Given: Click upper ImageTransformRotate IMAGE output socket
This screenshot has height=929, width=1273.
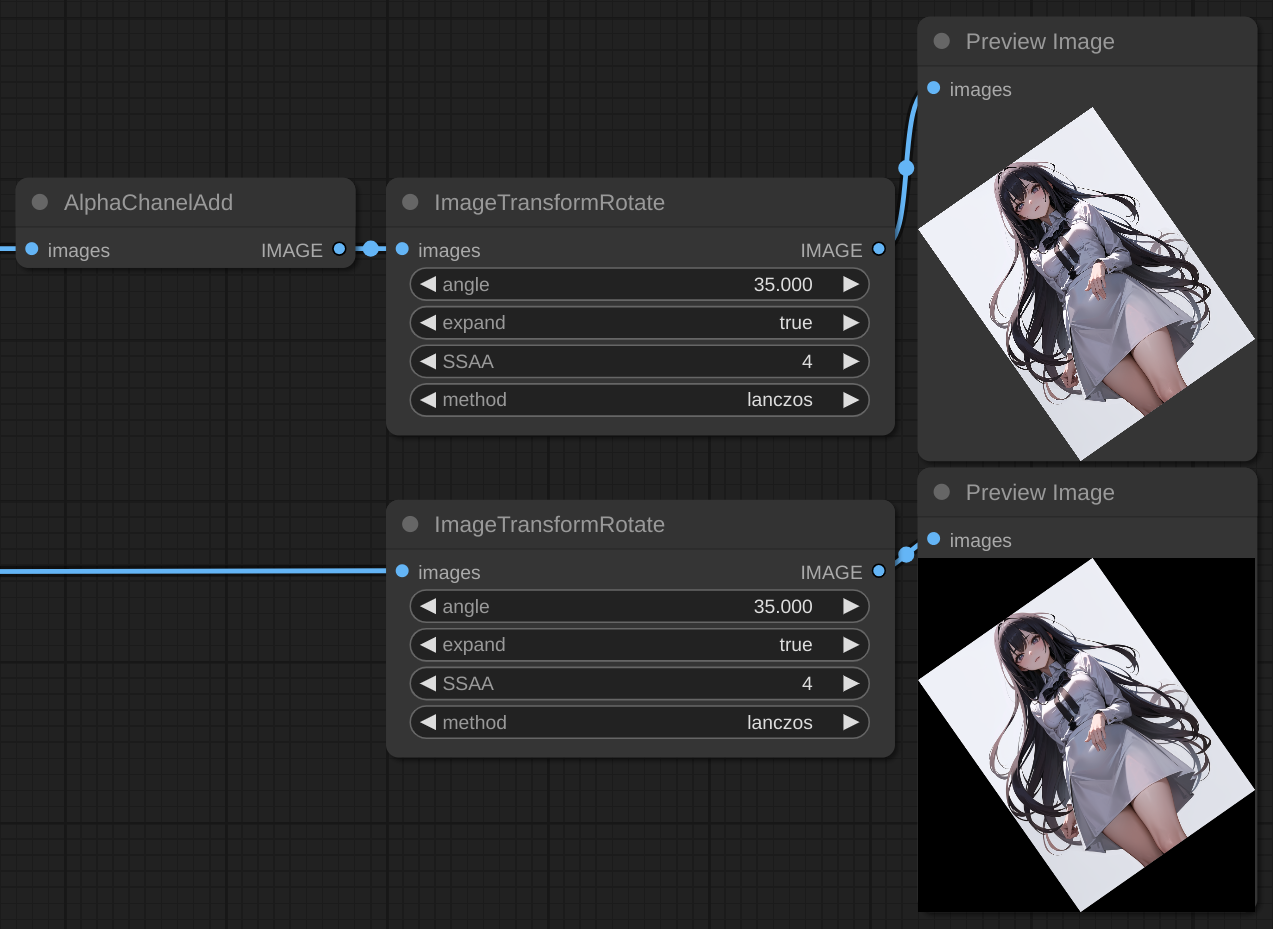Looking at the screenshot, I should coord(878,249).
